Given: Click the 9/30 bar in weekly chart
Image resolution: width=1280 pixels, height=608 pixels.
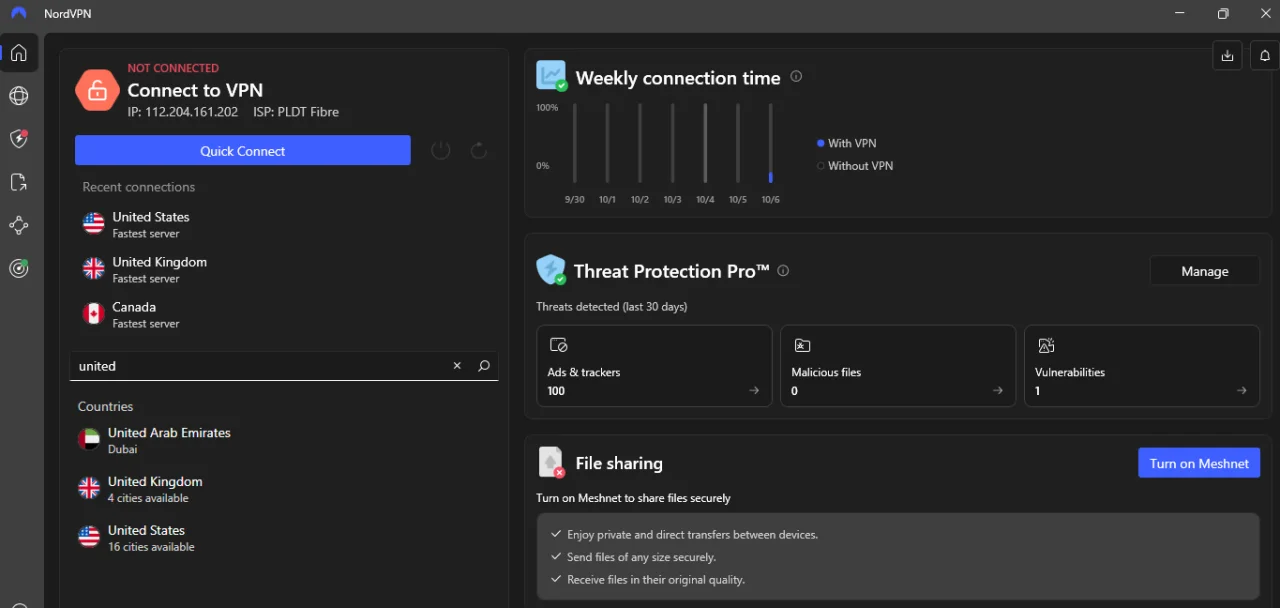Looking at the screenshot, I should click(575, 143).
